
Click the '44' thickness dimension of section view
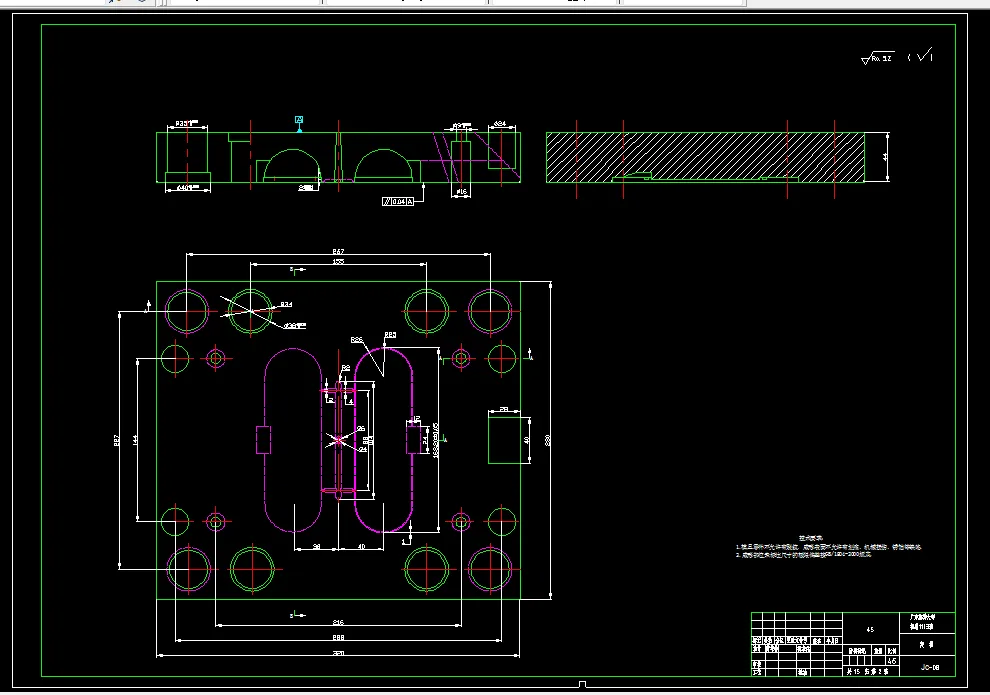click(x=885, y=157)
